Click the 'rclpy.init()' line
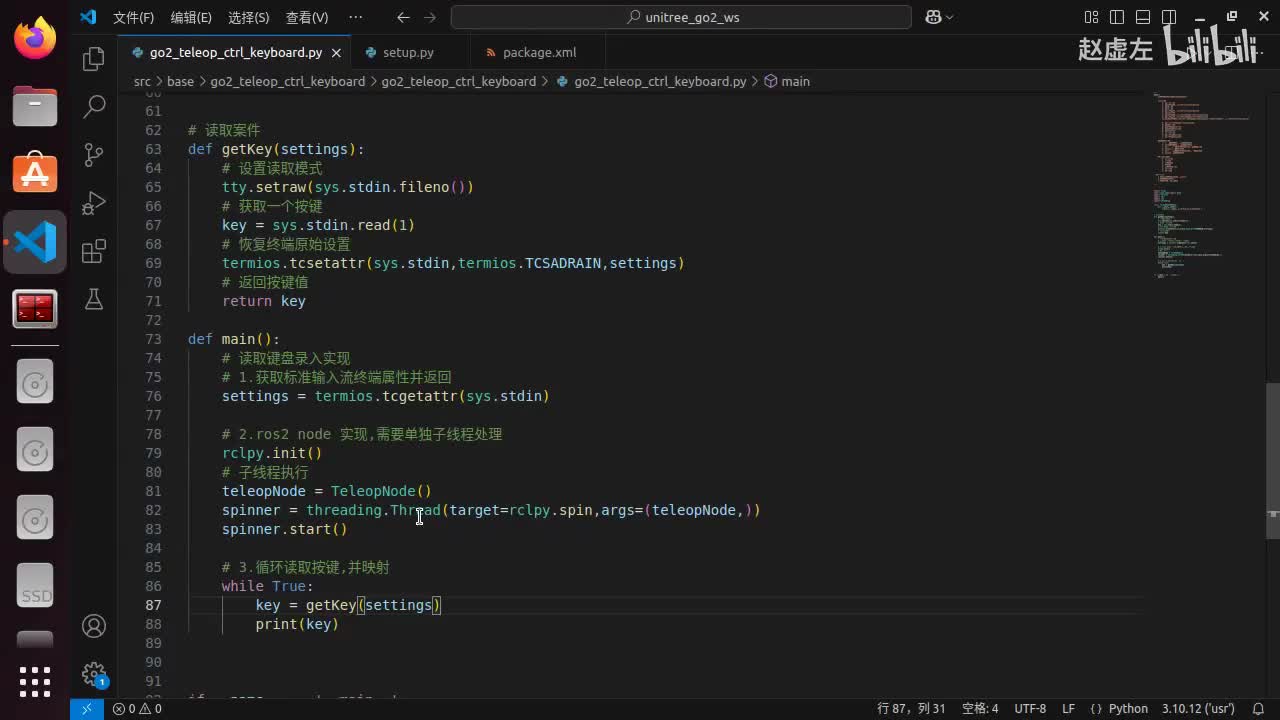 (x=272, y=453)
